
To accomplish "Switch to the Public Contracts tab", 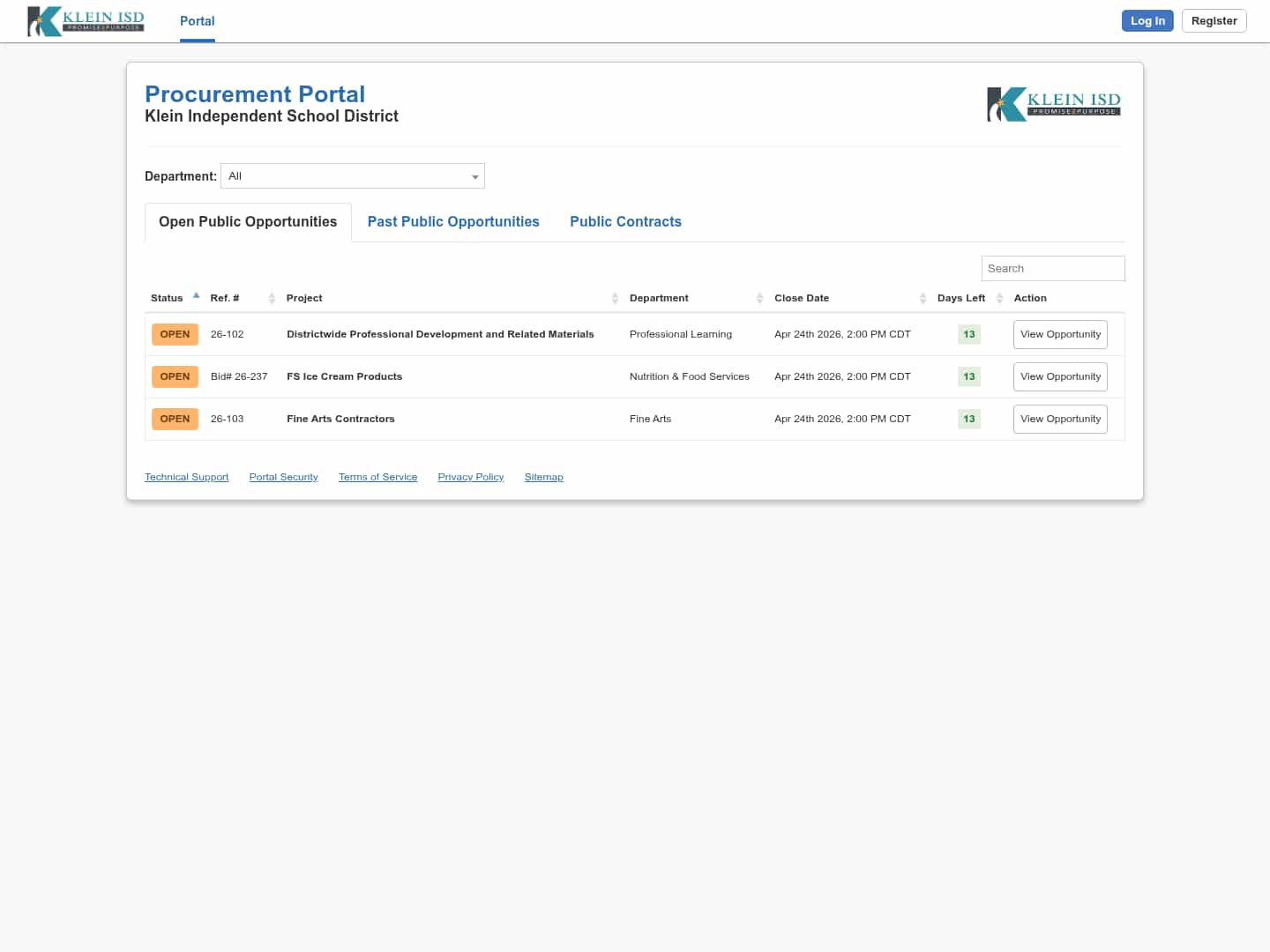I will coord(626,221).
